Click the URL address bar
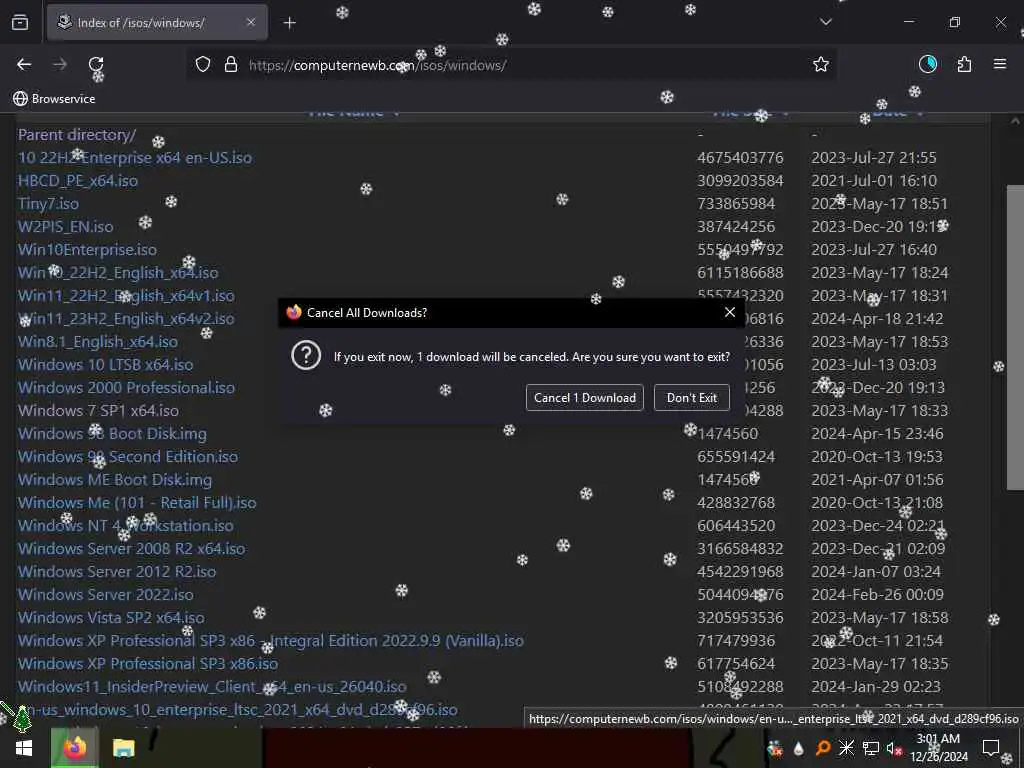The width and height of the screenshot is (1024, 768). pos(509,65)
